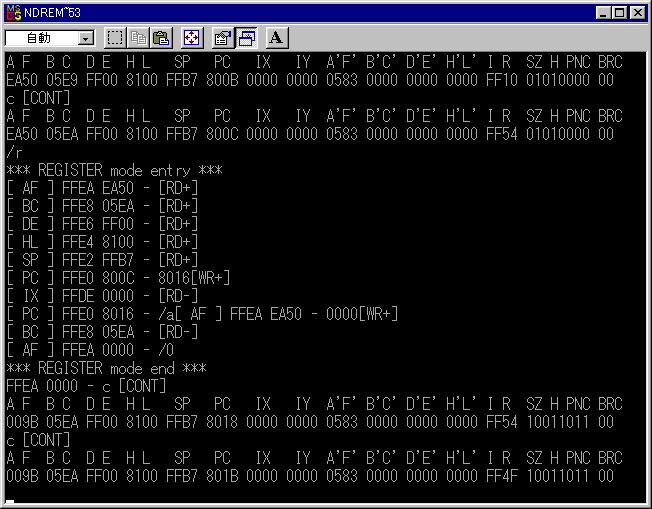Image resolution: width=652 pixels, height=509 pixels.
Task: Click the '*** REGISTER mode entry ***' line
Action: [x=114, y=170]
